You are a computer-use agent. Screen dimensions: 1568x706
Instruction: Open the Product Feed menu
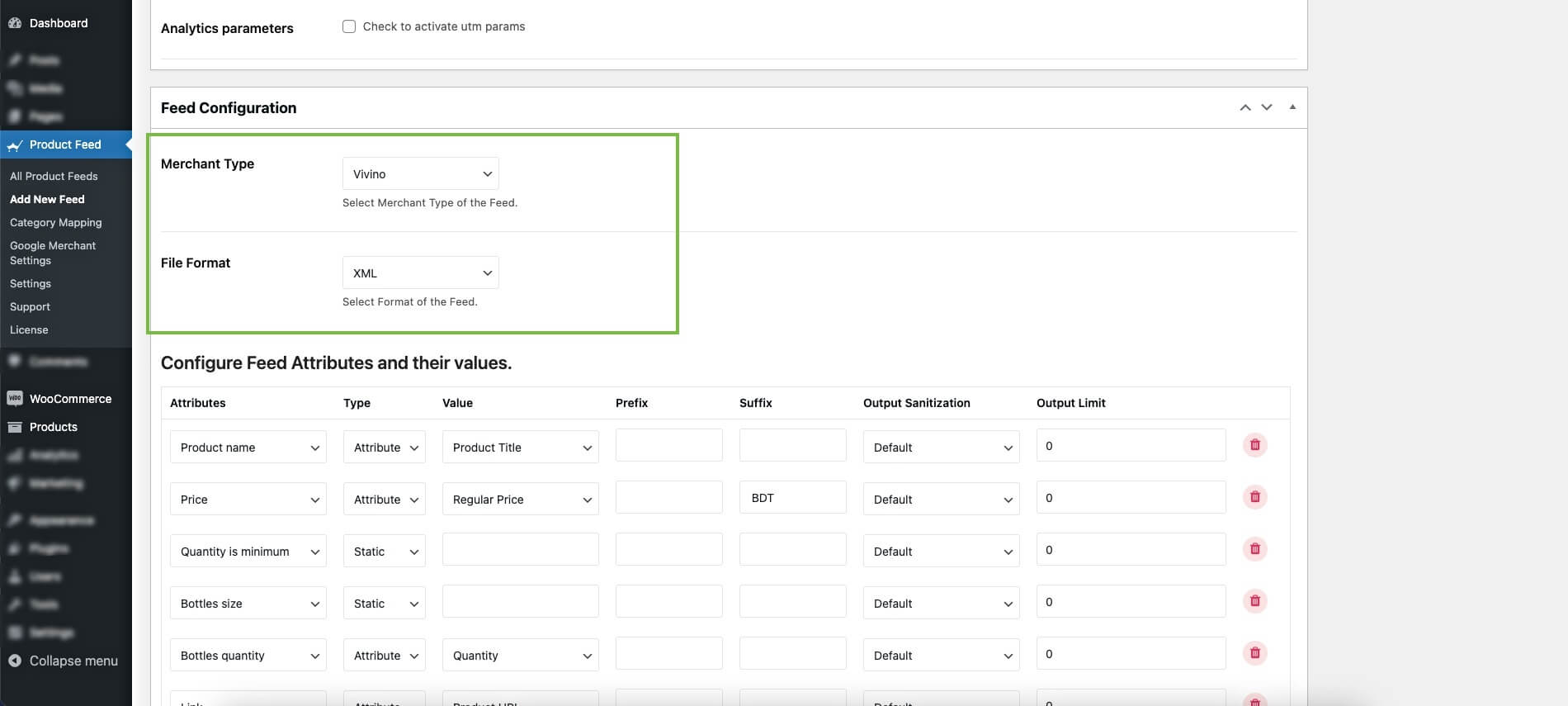[x=66, y=145]
